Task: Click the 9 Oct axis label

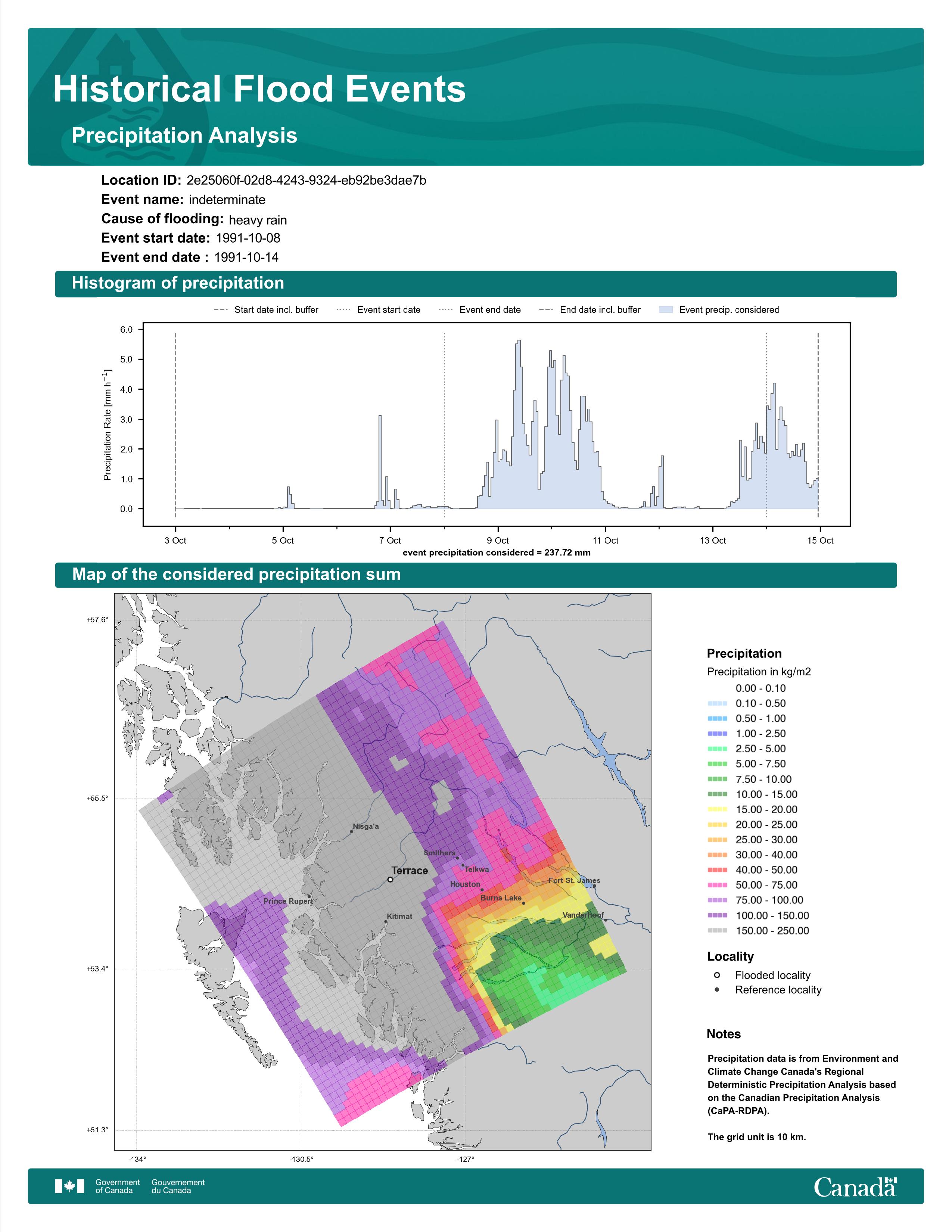Action: (x=498, y=541)
